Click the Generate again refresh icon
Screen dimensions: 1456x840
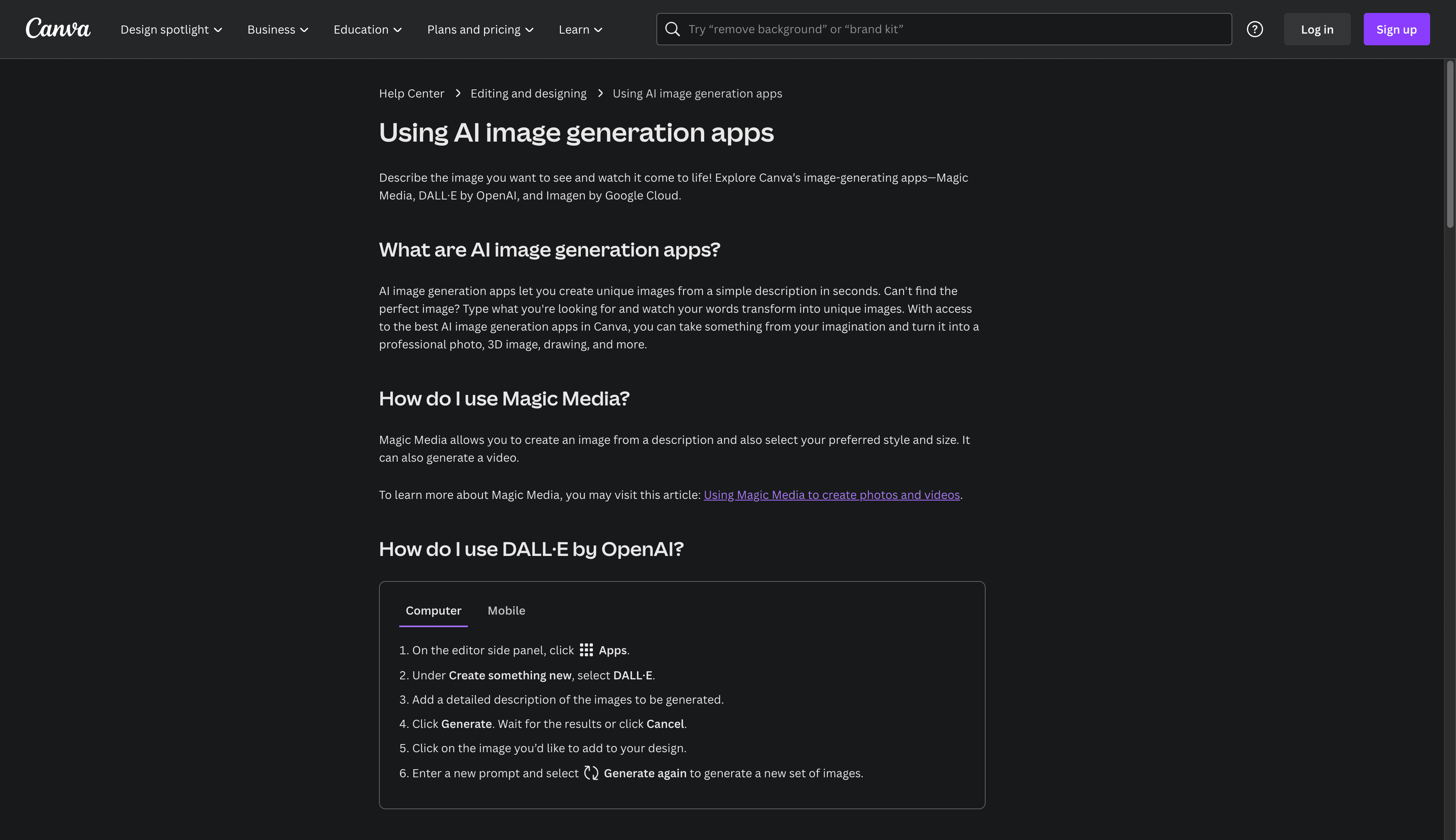(x=591, y=772)
